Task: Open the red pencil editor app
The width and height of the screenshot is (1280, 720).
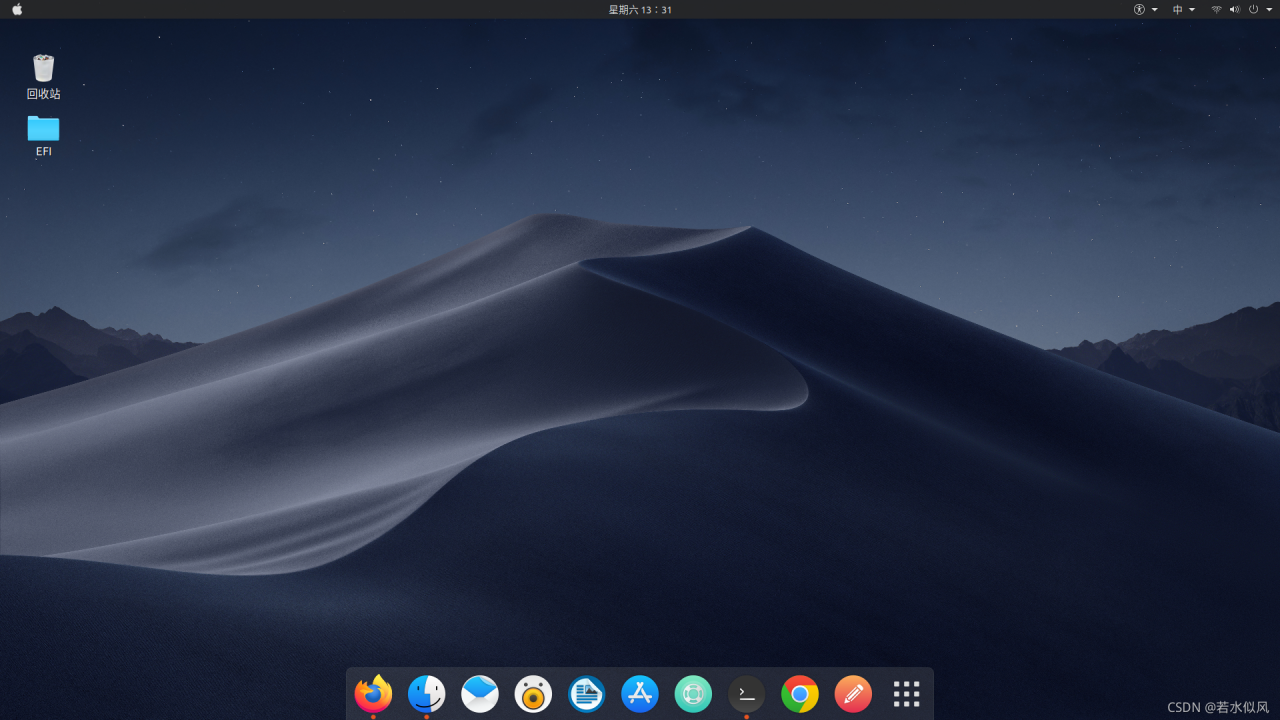Action: tap(853, 693)
